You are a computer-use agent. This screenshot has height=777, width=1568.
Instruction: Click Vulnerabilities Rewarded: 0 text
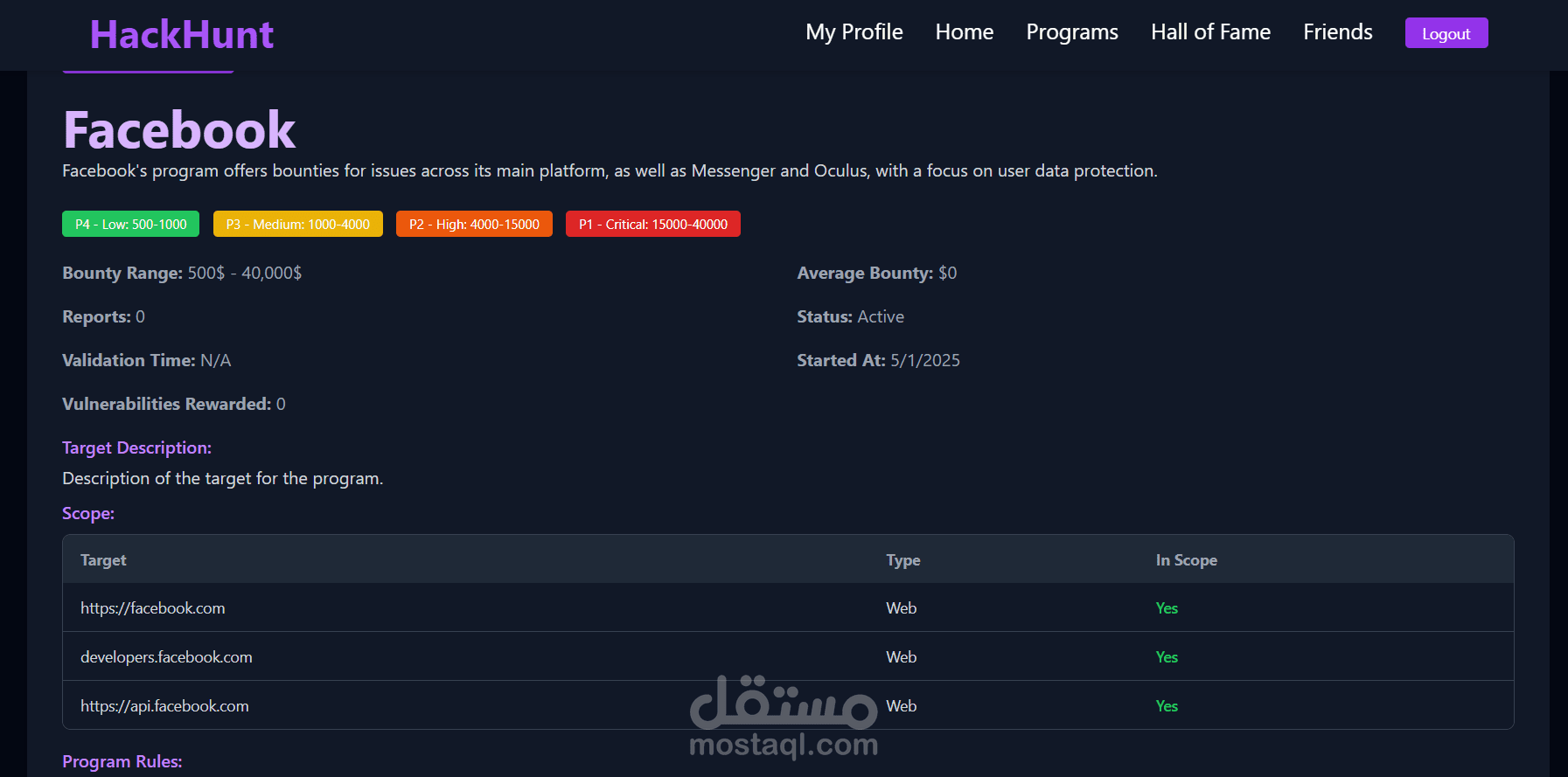tap(174, 404)
